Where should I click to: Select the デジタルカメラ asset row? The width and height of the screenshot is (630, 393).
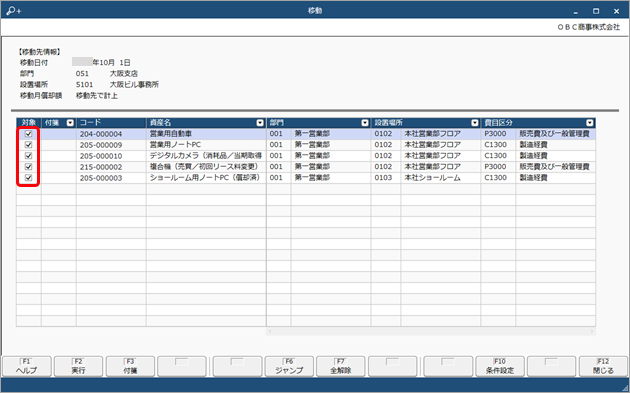point(206,156)
